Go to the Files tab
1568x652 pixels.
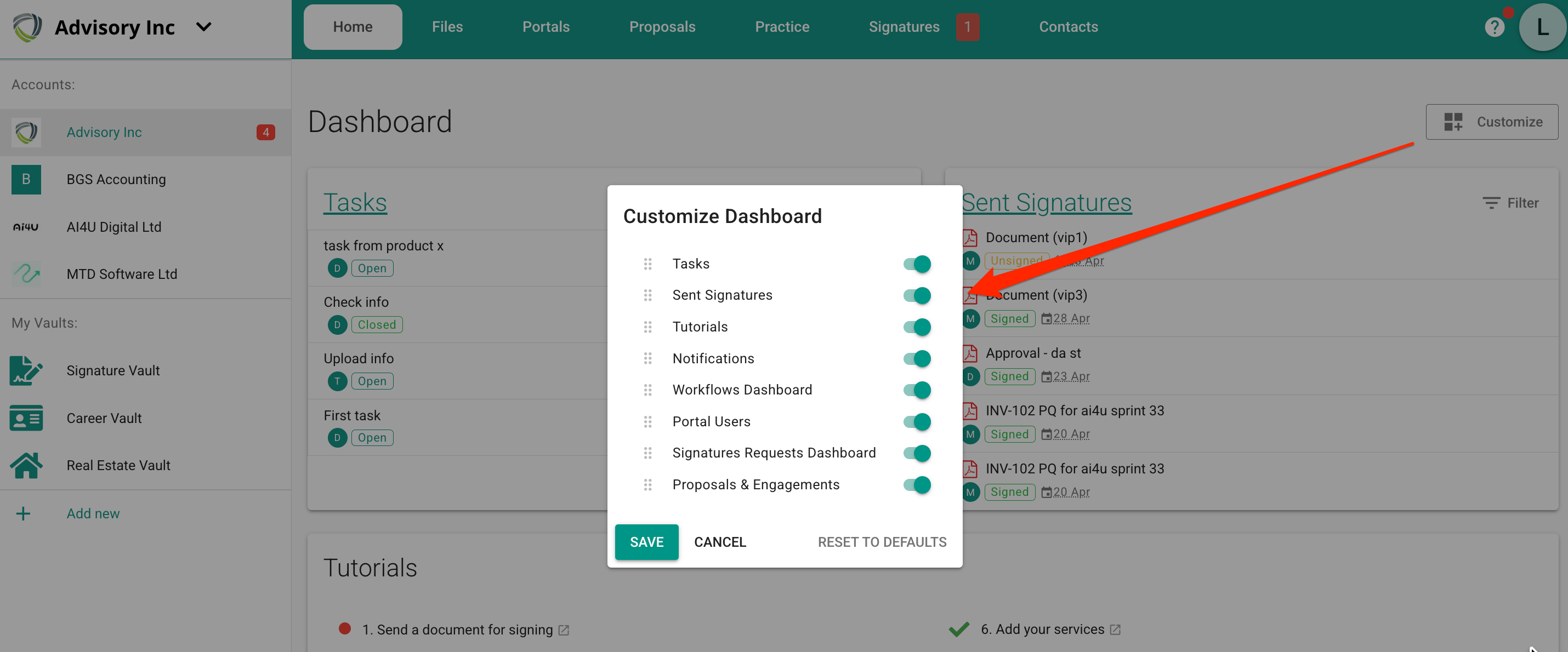point(447,27)
